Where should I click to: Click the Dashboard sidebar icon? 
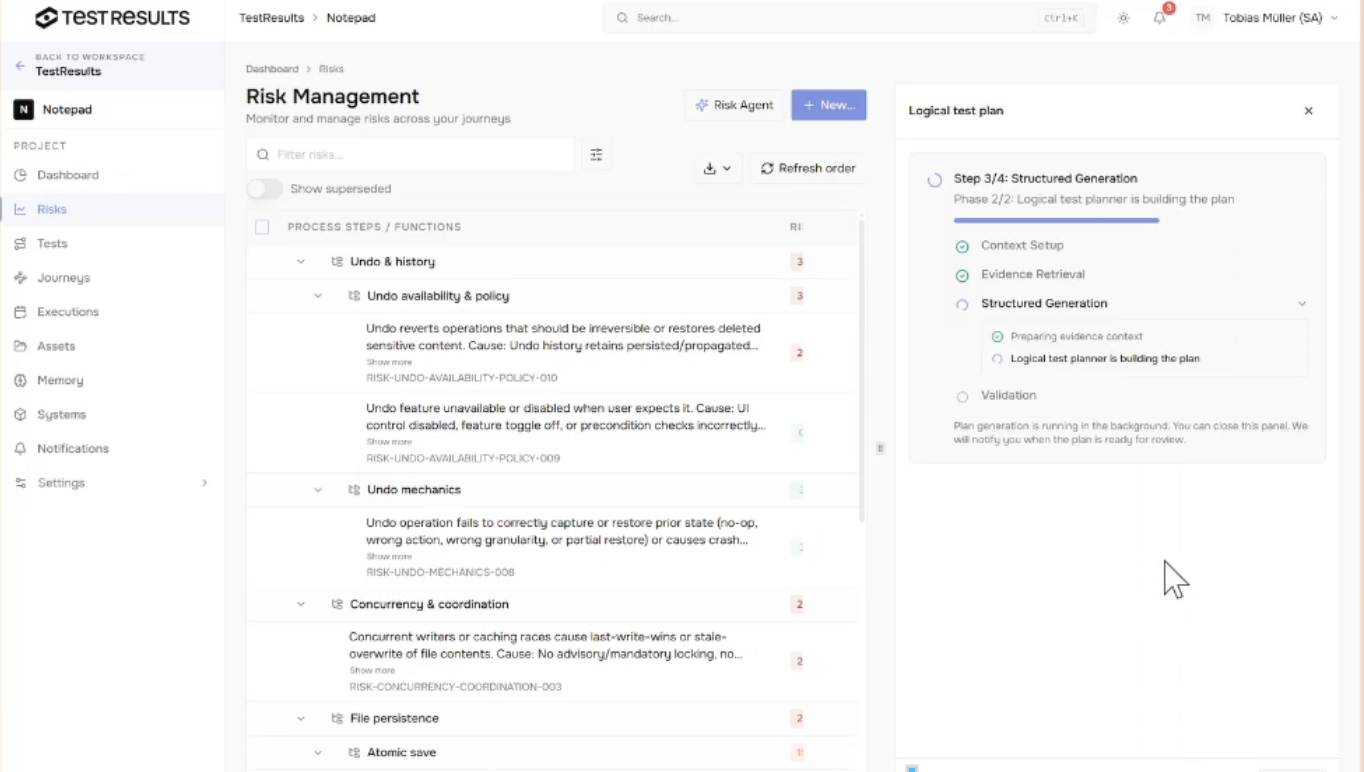(20, 175)
